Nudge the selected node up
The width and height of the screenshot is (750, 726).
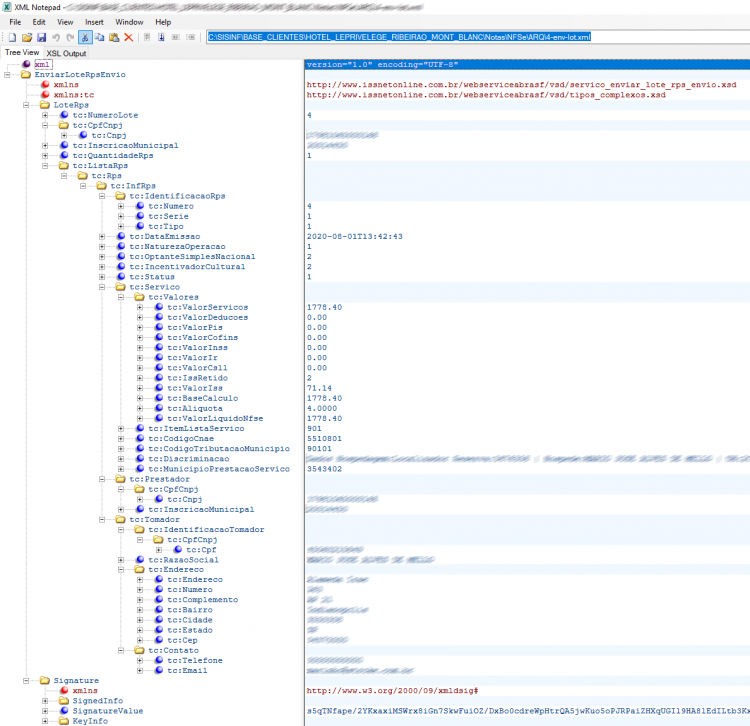coord(147,37)
